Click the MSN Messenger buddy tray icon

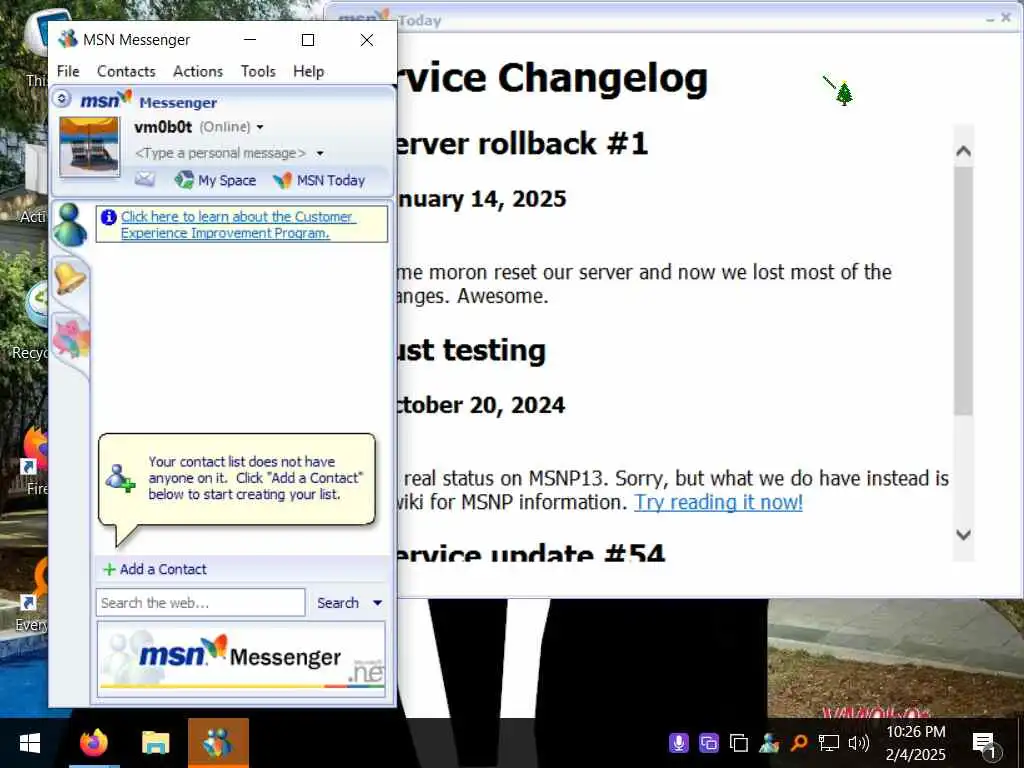[769, 743]
